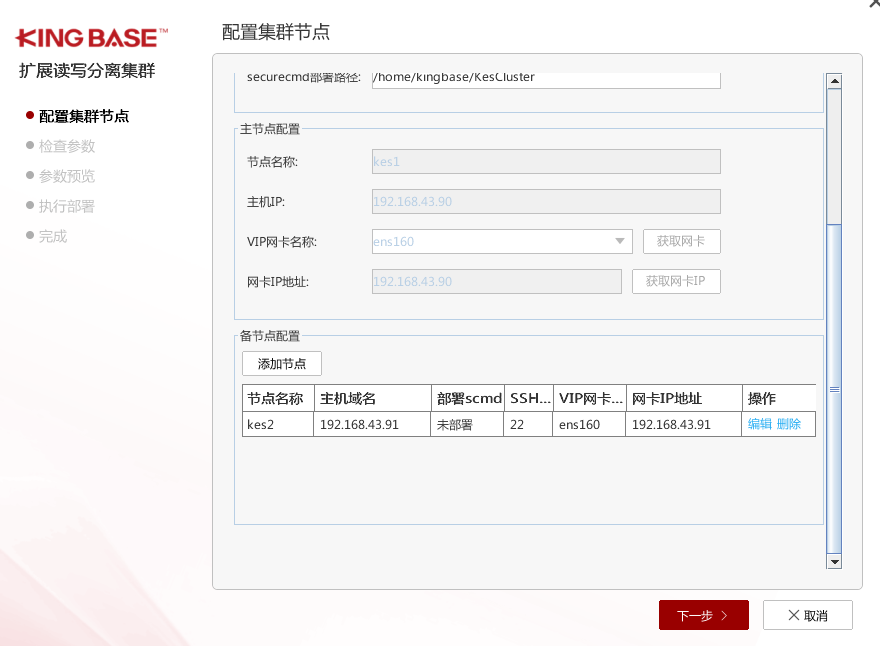The image size is (880, 646).
Task: Click the scrollbar down arrow
Action: click(834, 562)
